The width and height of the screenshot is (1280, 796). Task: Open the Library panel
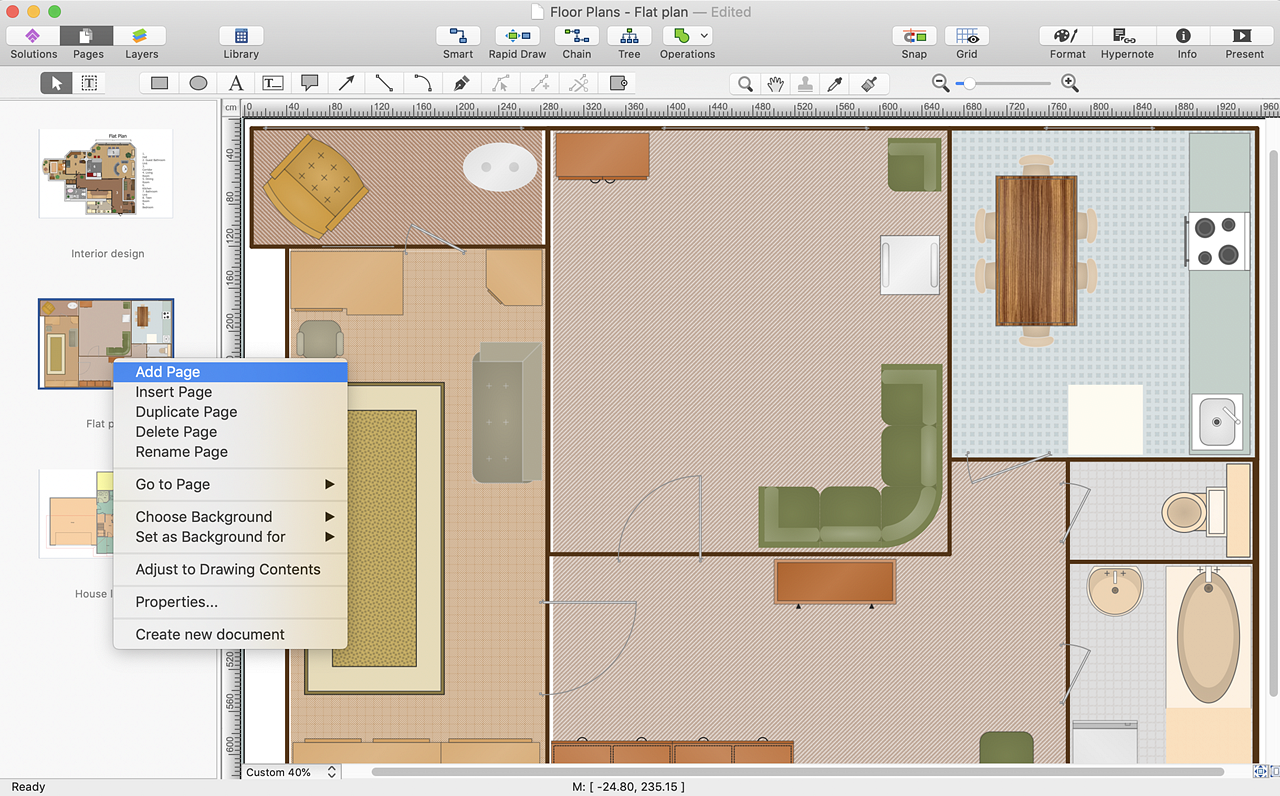click(241, 37)
